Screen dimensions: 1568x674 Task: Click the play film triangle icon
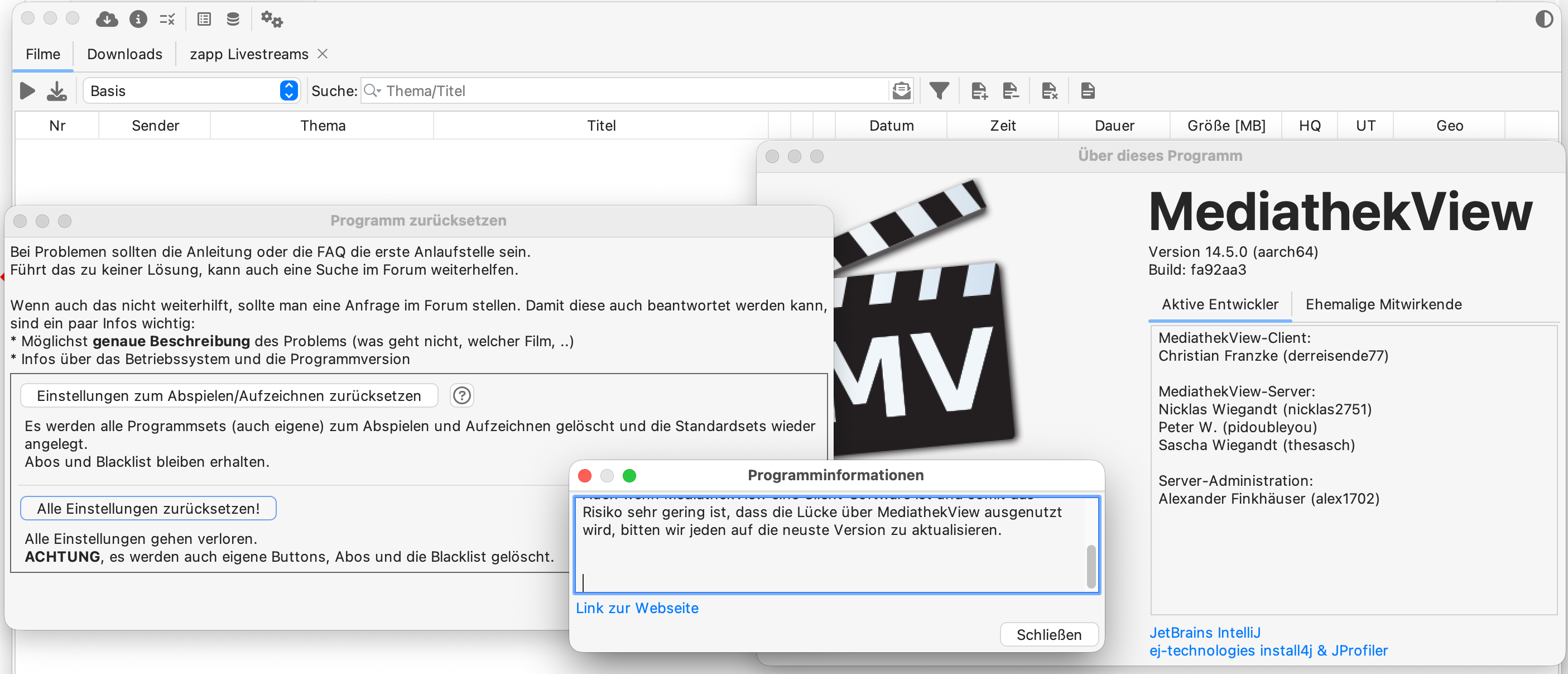coord(27,91)
